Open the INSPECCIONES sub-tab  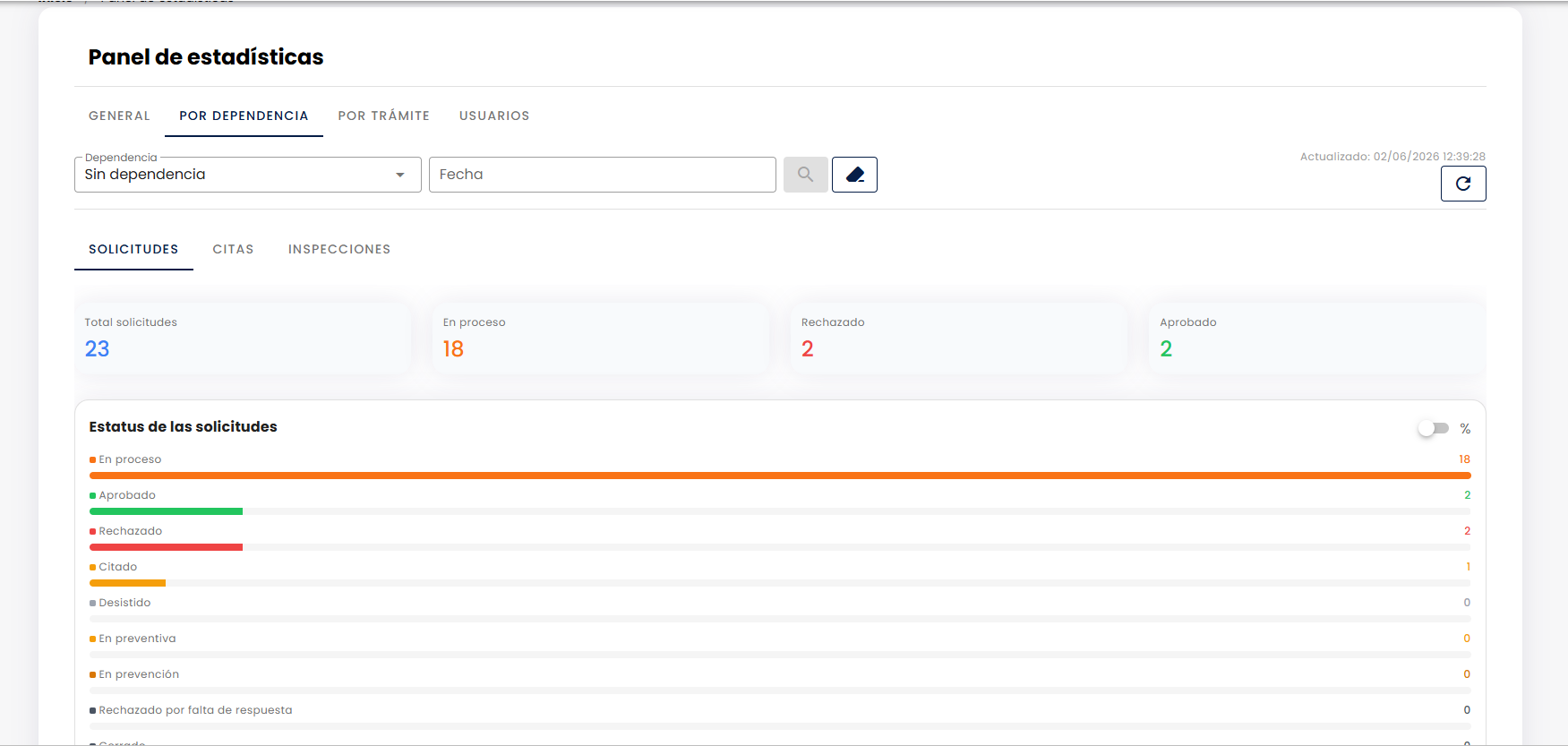click(x=339, y=249)
